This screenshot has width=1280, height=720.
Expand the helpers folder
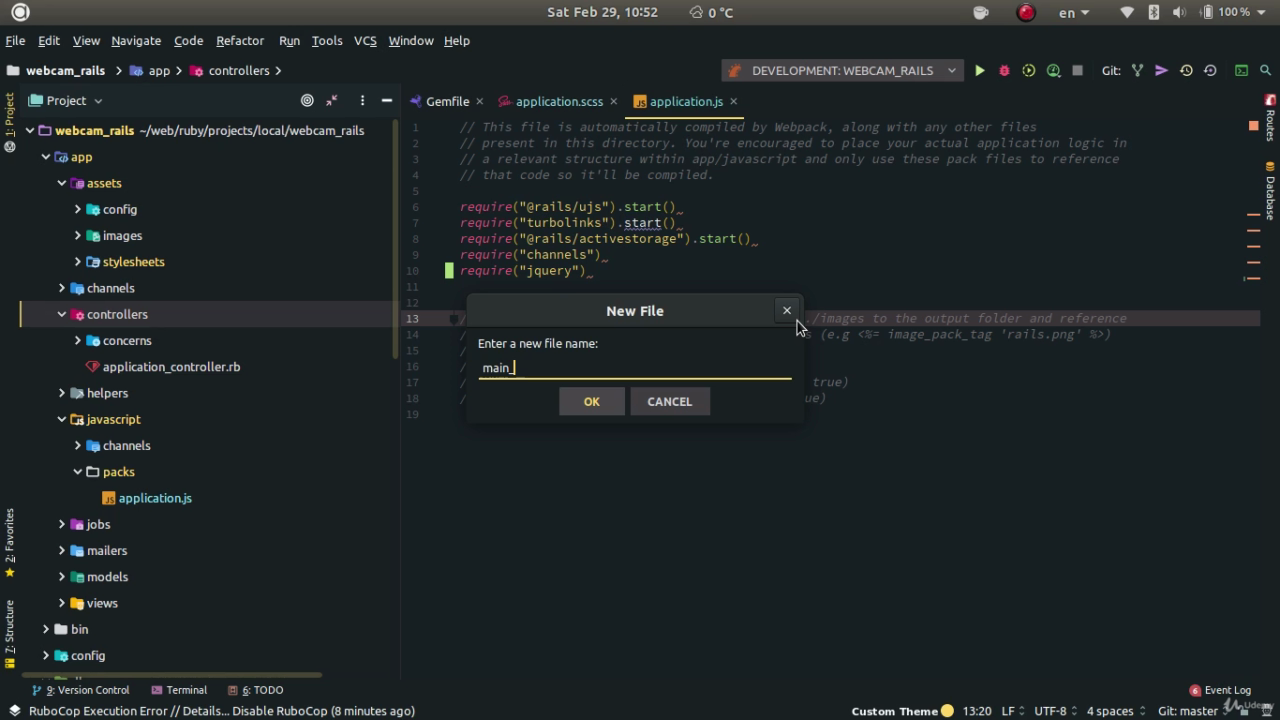62,393
